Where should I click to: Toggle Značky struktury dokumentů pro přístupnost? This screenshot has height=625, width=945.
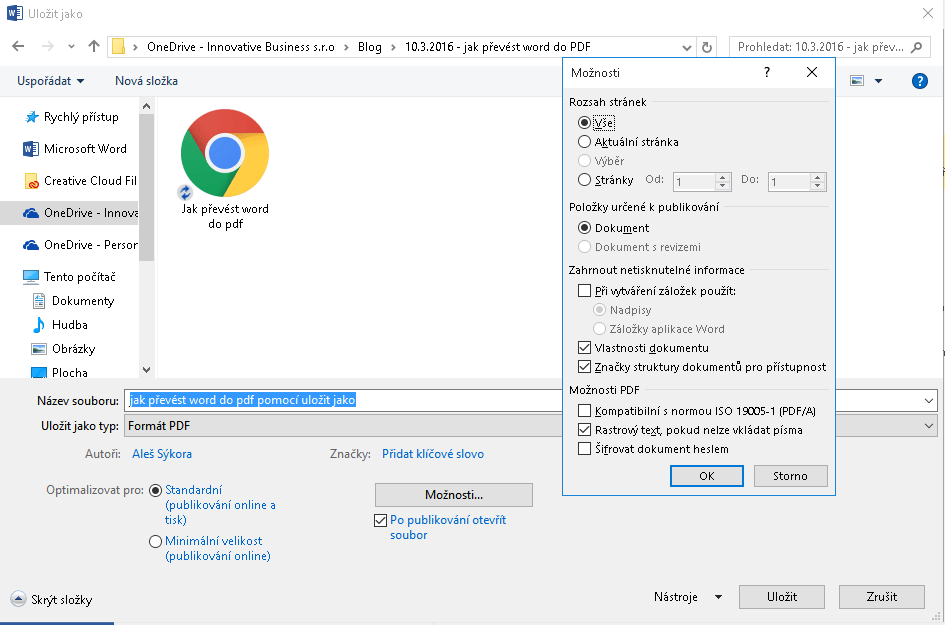point(584,366)
